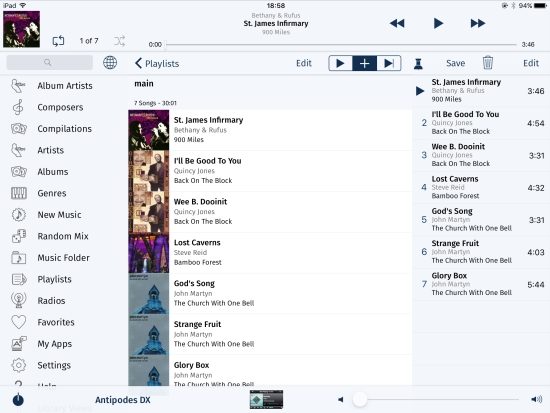Click queue item 7 Glory Box

coord(481,284)
